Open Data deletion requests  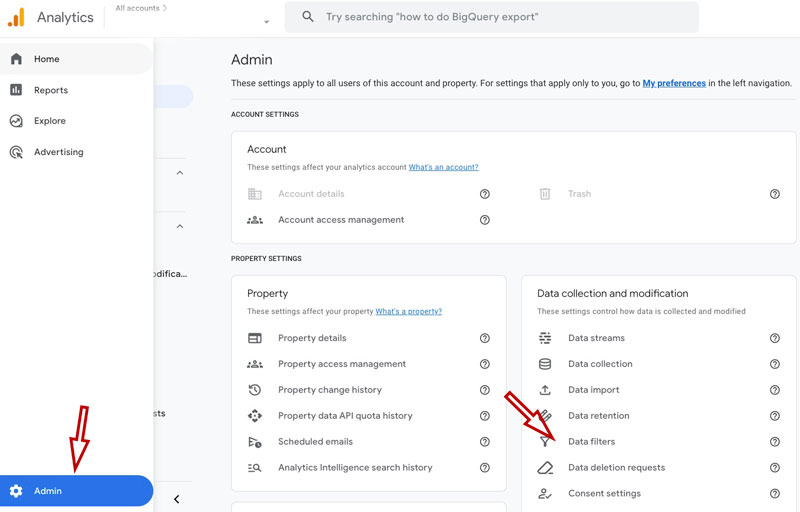click(616, 468)
